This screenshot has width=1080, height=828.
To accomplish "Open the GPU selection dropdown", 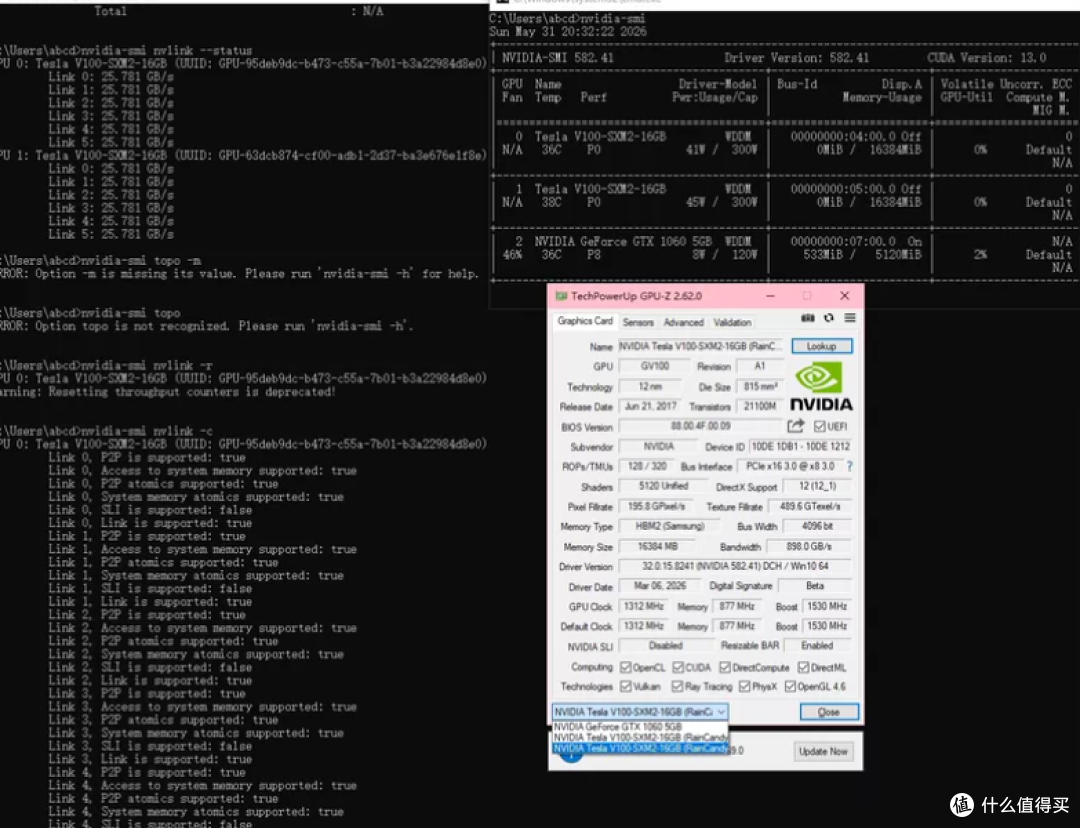I will tap(640, 712).
